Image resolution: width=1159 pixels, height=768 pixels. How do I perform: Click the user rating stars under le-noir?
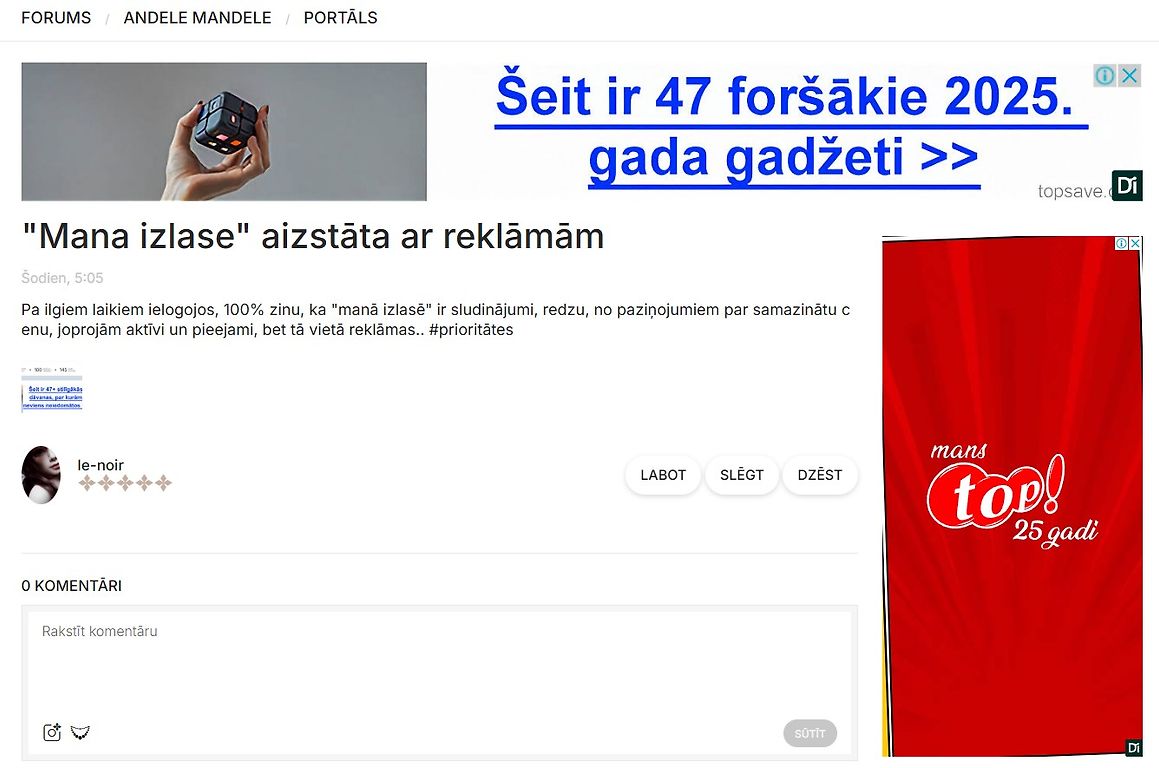(125, 483)
